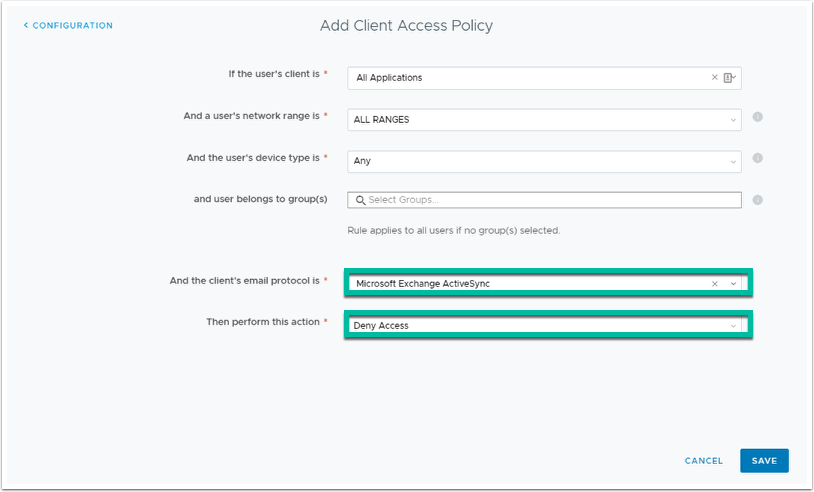Click the device type dropdown chevron arrow

pyautogui.click(x=732, y=161)
